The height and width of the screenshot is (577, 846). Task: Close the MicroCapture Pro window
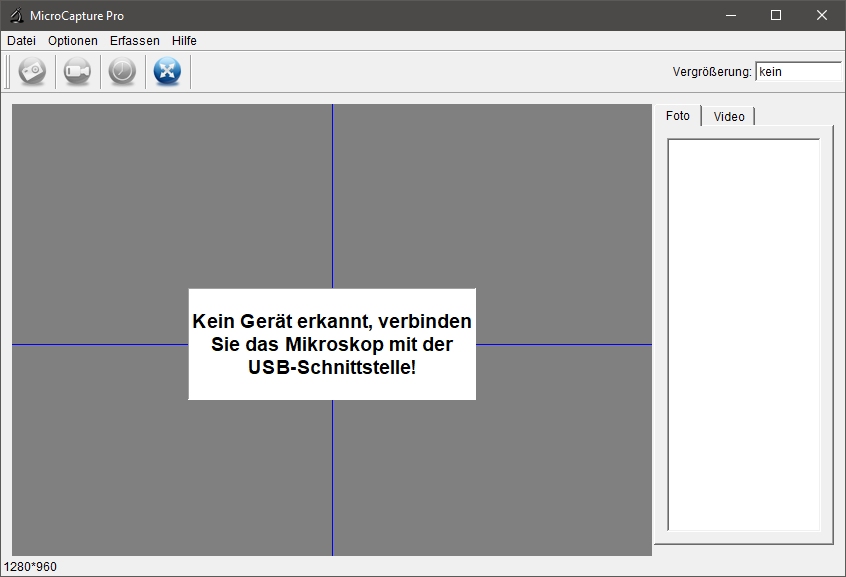coord(822,16)
